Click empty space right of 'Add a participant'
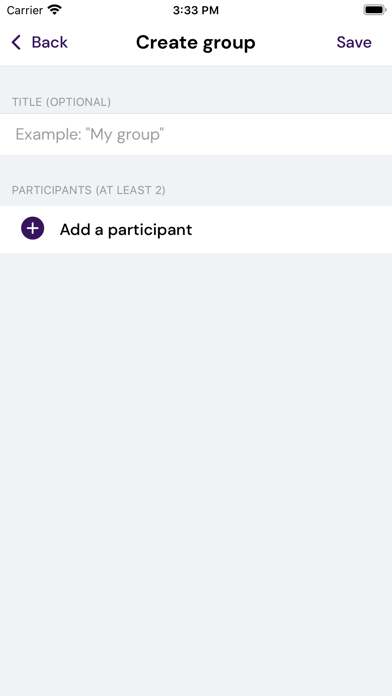The image size is (392, 696). [293, 229]
